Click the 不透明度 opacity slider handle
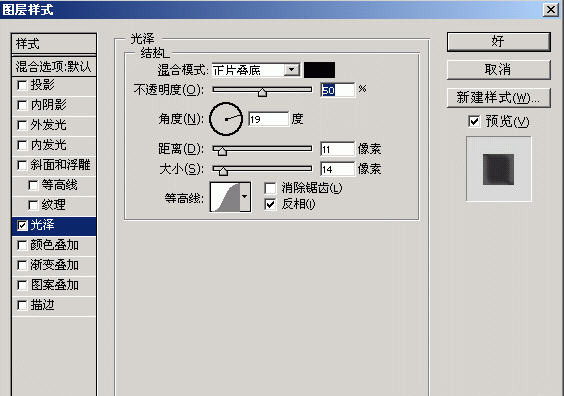The width and height of the screenshot is (564, 396). (x=262, y=92)
